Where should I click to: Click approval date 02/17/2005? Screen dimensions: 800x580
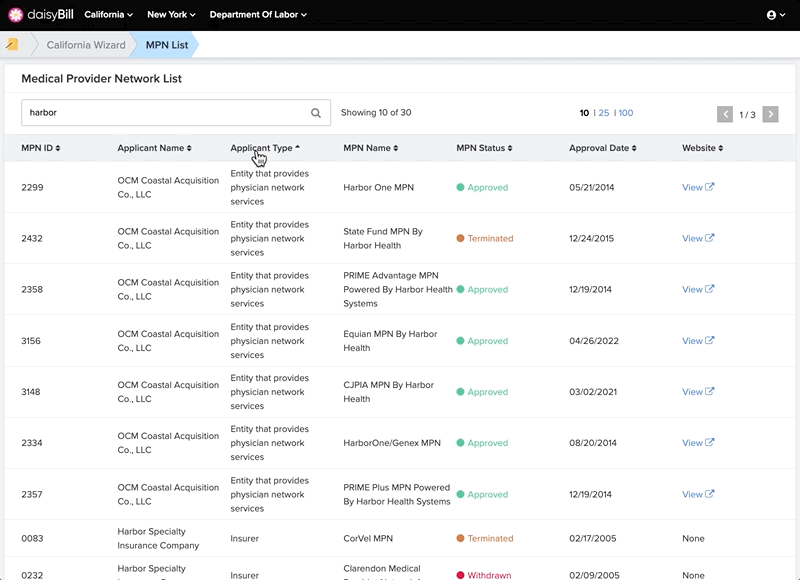pyautogui.click(x=593, y=538)
